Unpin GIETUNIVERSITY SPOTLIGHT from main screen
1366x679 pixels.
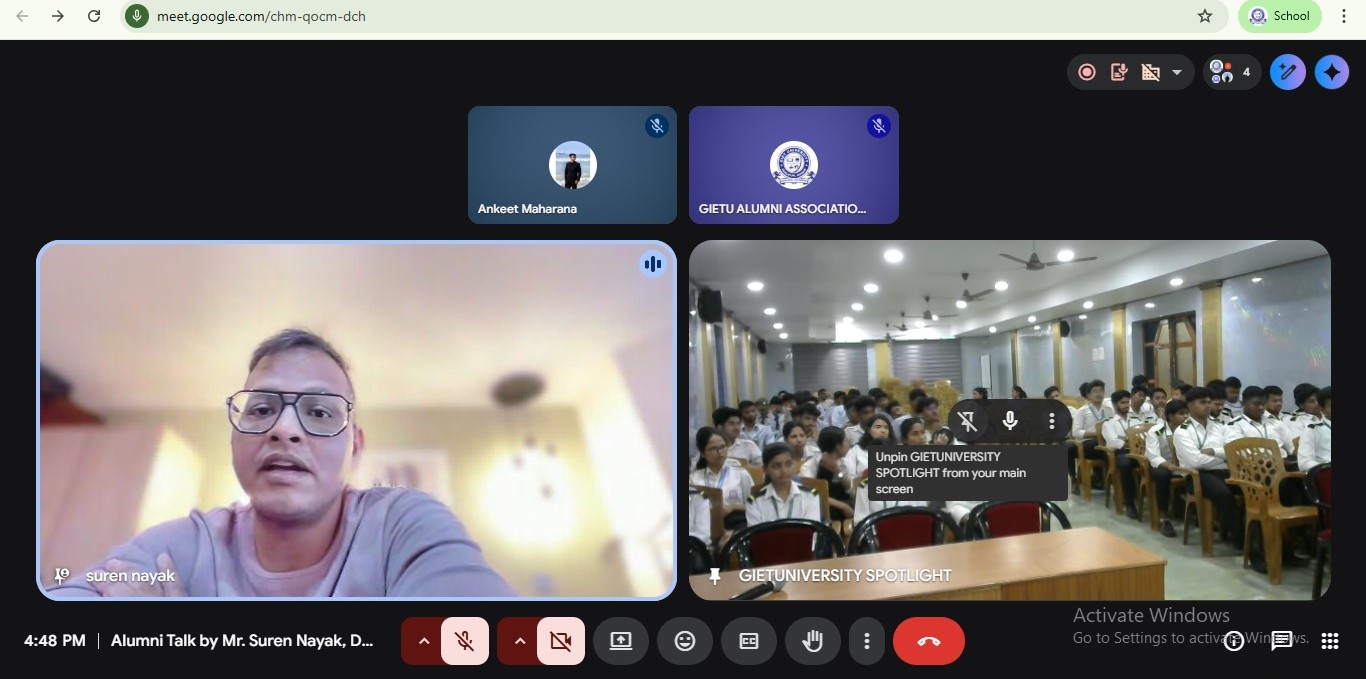967,421
